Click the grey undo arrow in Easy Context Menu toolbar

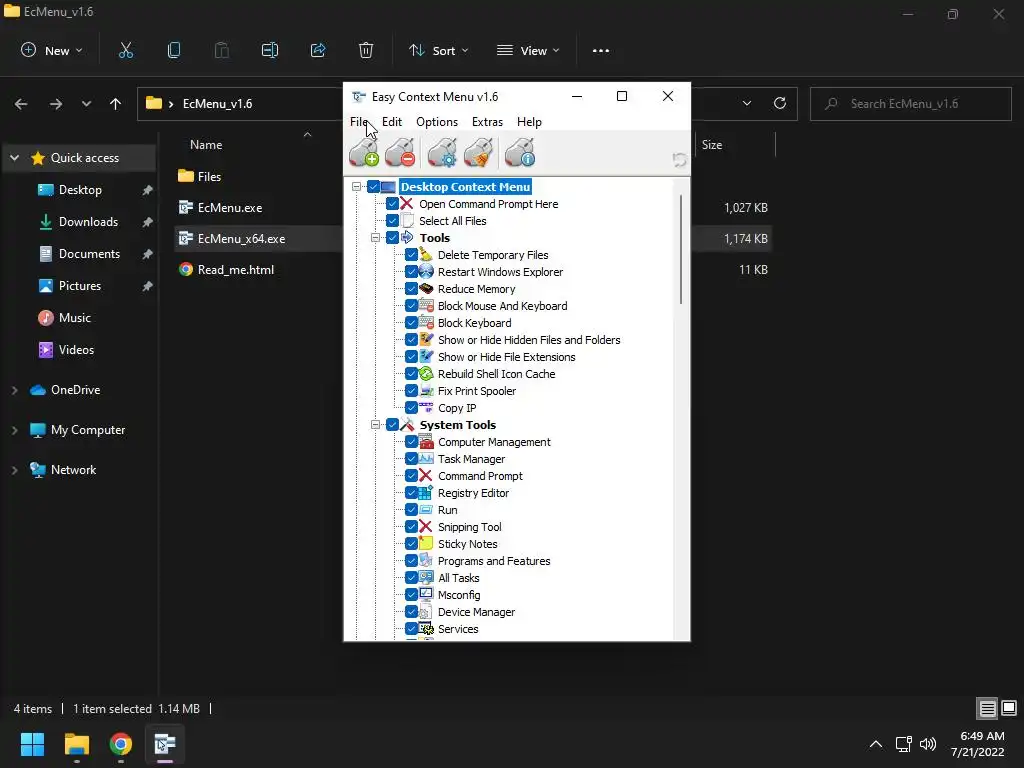tap(679, 159)
